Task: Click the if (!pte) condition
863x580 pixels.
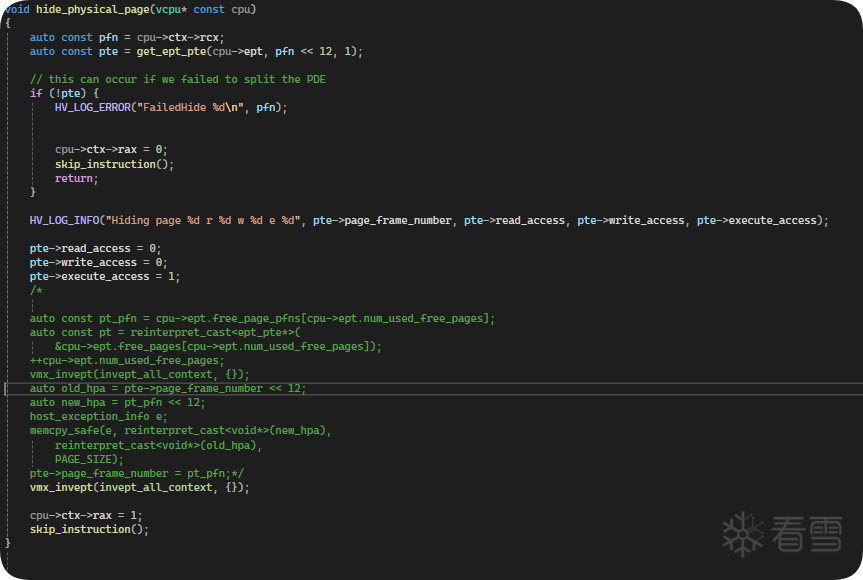Action: click(x=64, y=93)
